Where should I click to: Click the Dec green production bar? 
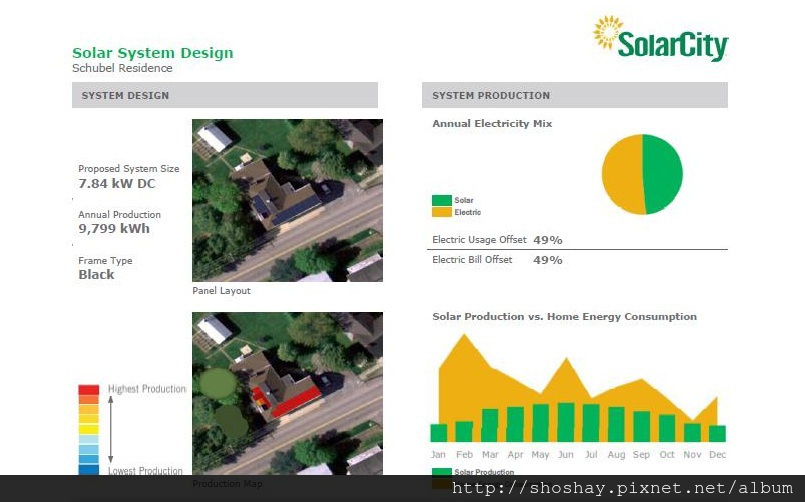point(717,434)
